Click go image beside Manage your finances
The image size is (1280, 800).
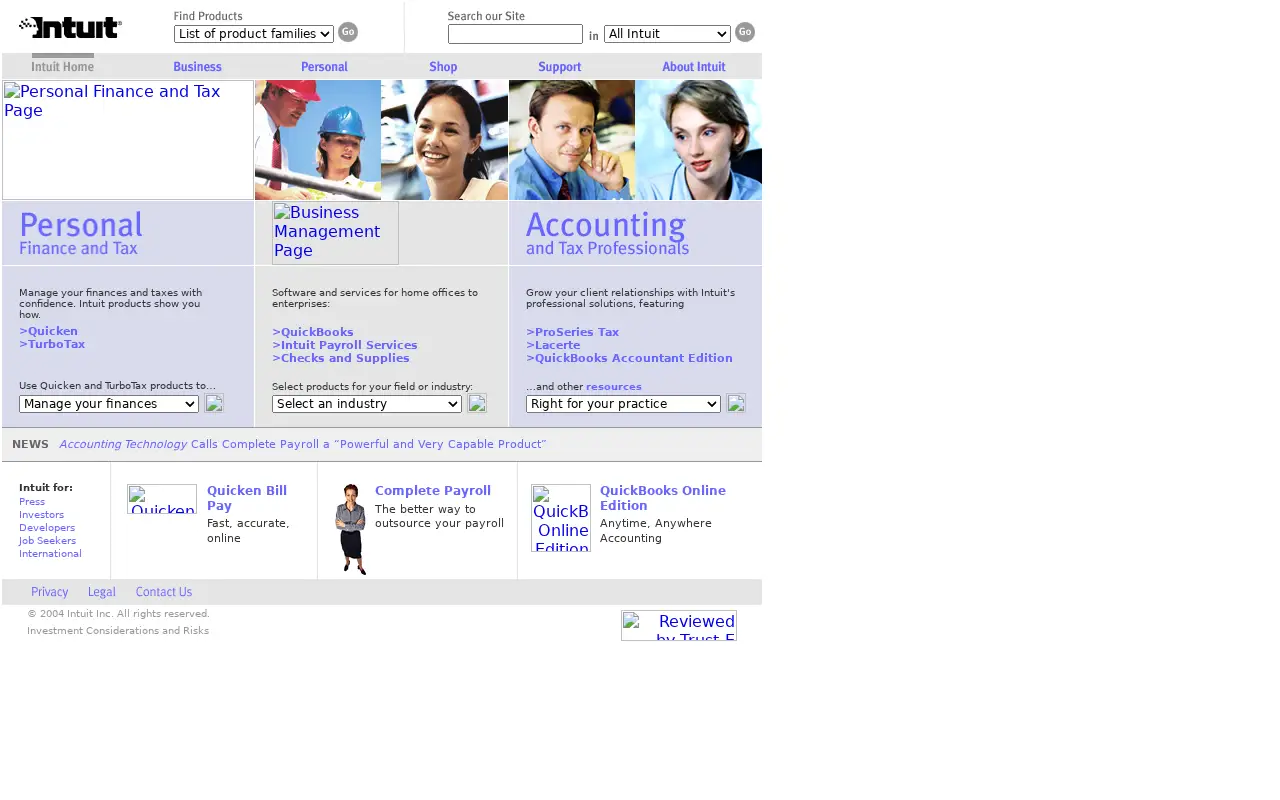point(214,403)
